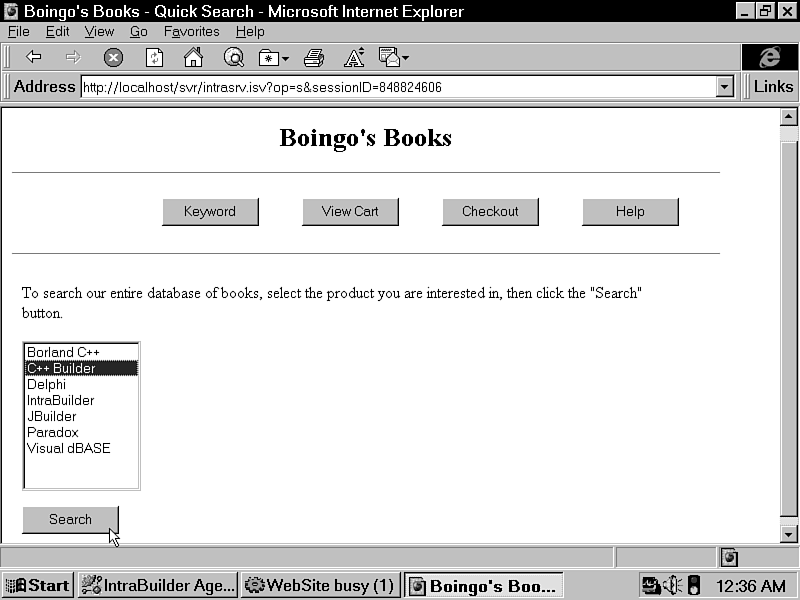This screenshot has width=800, height=600.
Task: Click Boingo's Books taskbar button
Action: tap(483, 585)
